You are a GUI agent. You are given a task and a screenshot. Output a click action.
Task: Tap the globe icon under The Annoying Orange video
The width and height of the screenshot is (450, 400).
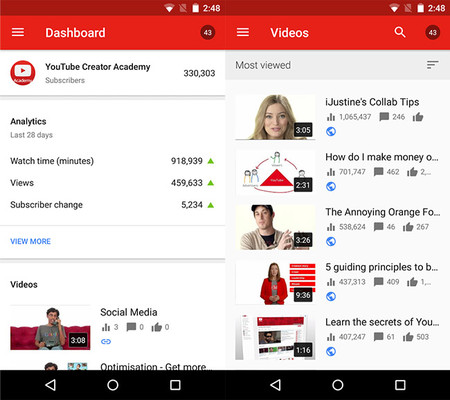(331, 241)
